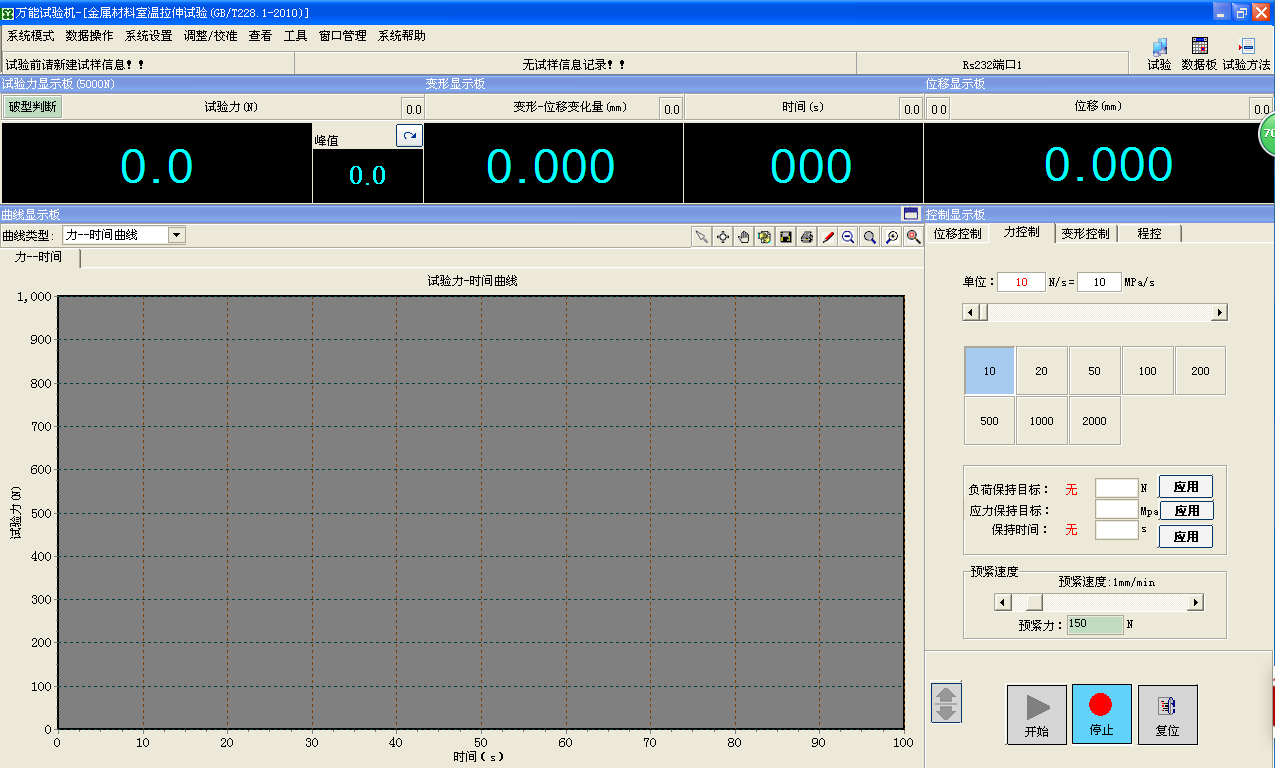The image size is (1275, 768).
Task: Click the 预紧力 input field
Action: tap(1094, 624)
